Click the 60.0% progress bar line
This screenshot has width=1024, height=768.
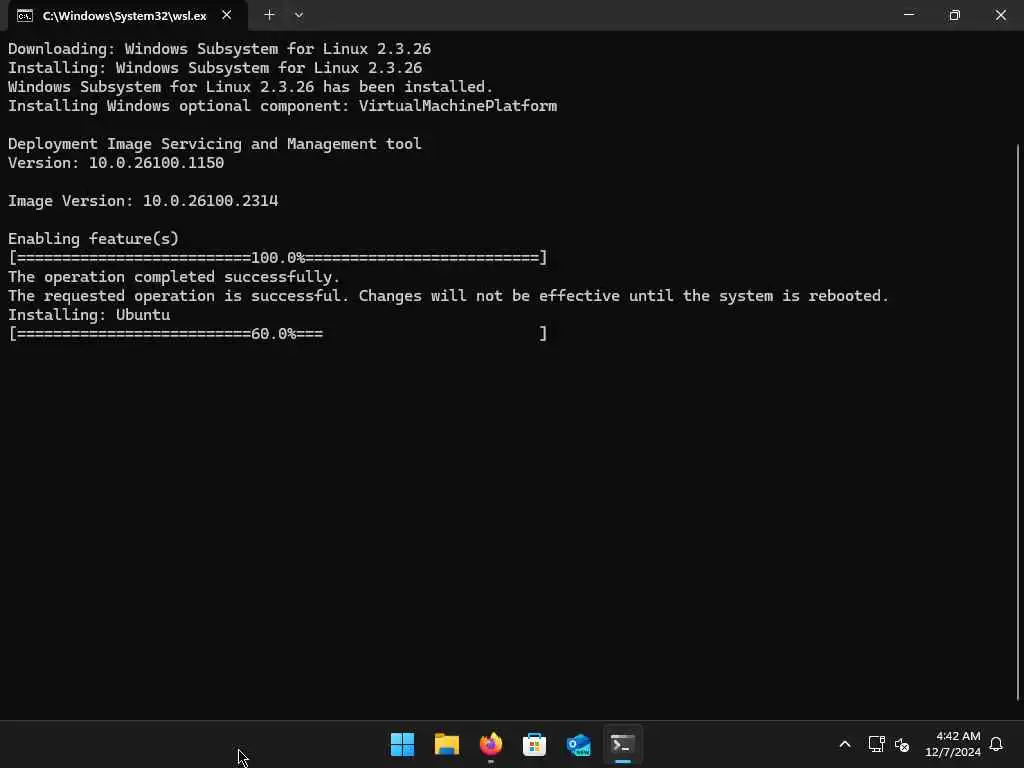tap(278, 334)
